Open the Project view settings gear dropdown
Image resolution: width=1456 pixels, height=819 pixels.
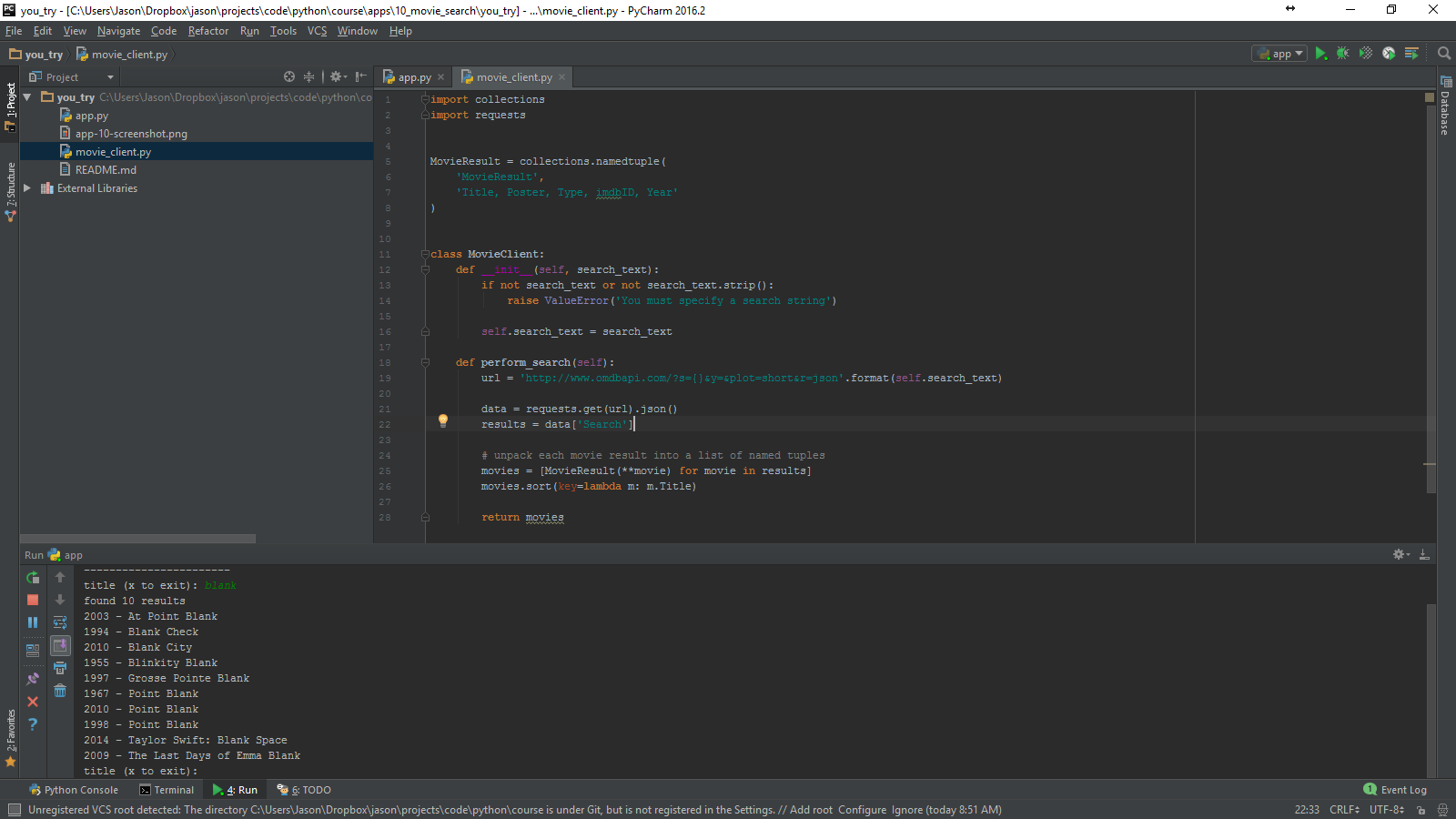click(337, 76)
